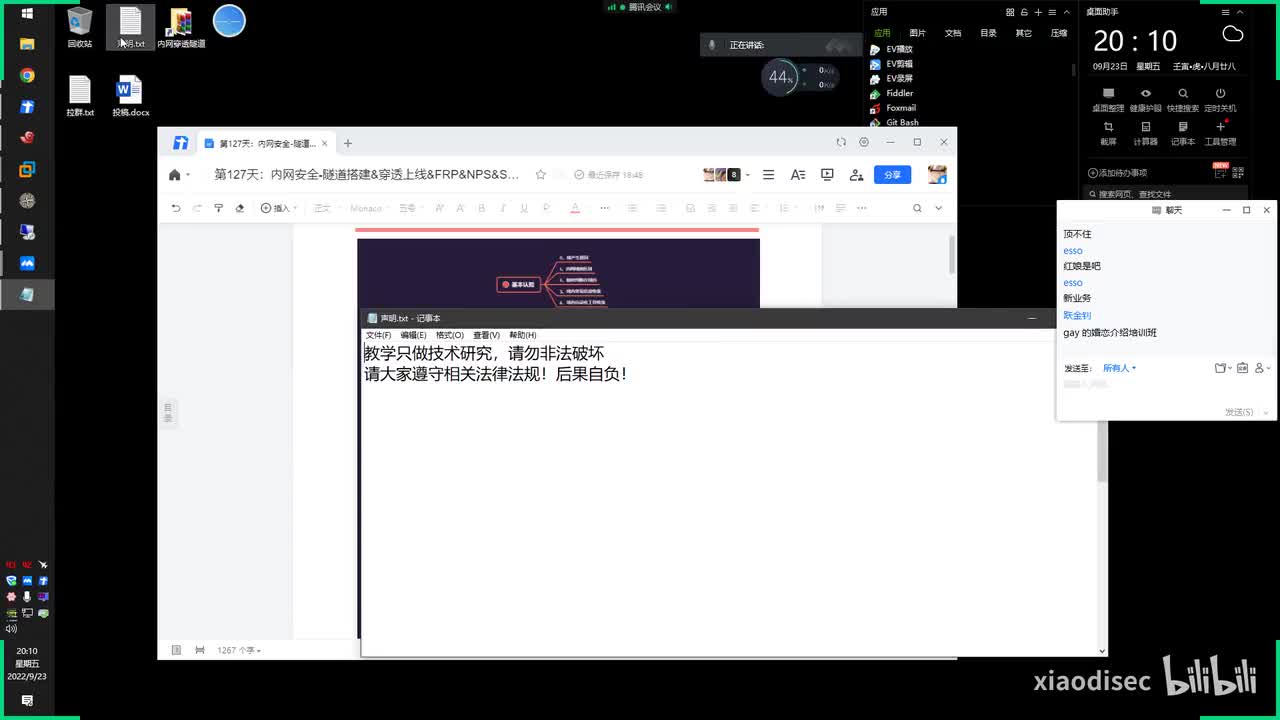Image resolution: width=1280 pixels, height=720 pixels.
Task: Open the document outline menu icon
Action: (768, 175)
